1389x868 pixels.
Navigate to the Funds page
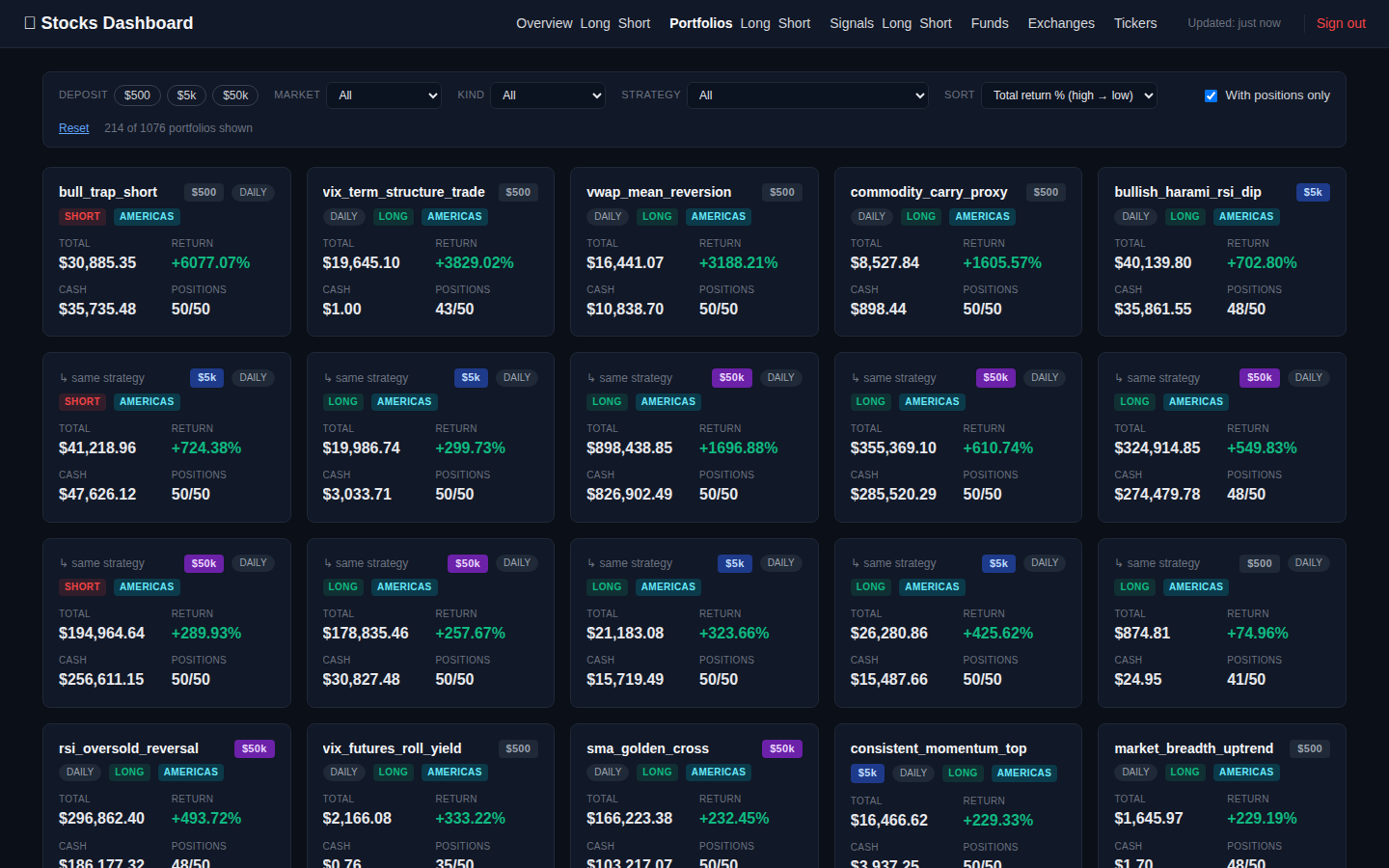point(990,23)
